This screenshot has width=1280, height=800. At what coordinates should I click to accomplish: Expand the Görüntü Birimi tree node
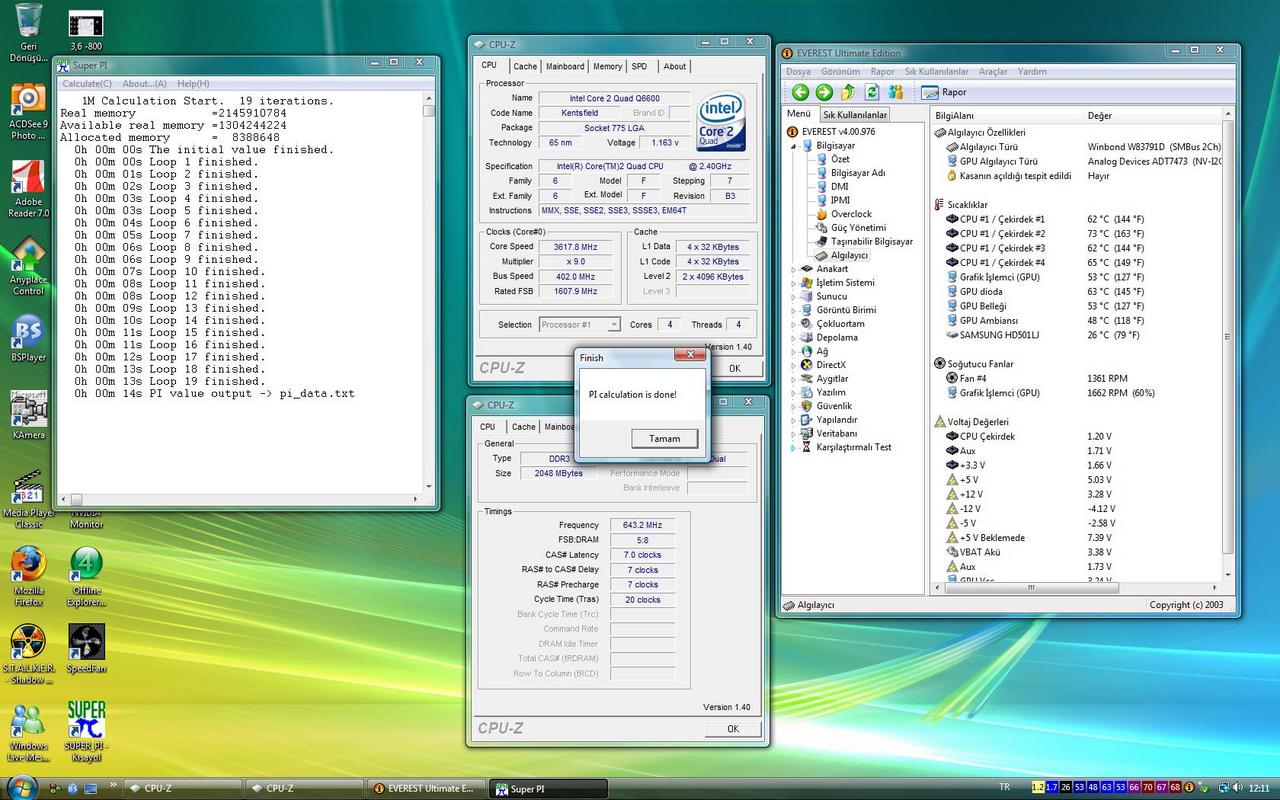(795, 310)
